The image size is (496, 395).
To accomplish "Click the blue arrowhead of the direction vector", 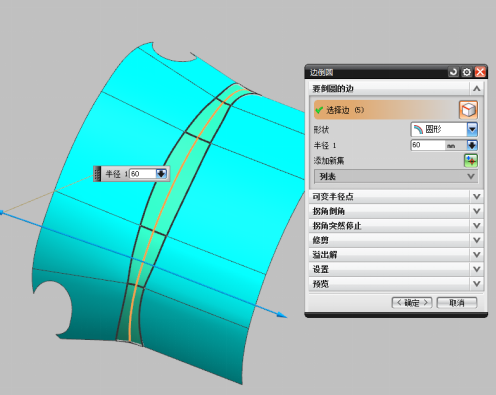I will tap(282, 315).
